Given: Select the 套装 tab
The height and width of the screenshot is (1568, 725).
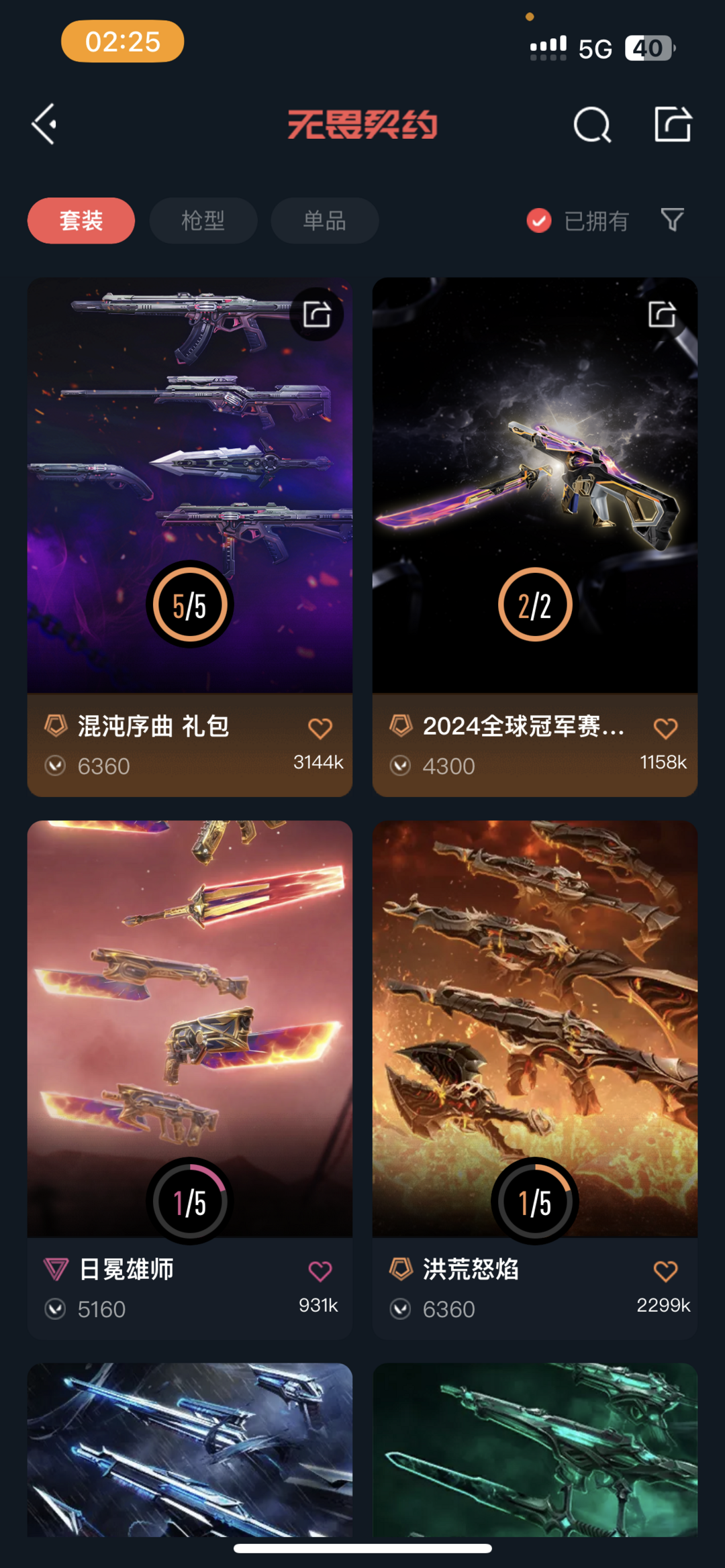Looking at the screenshot, I should tap(81, 220).
